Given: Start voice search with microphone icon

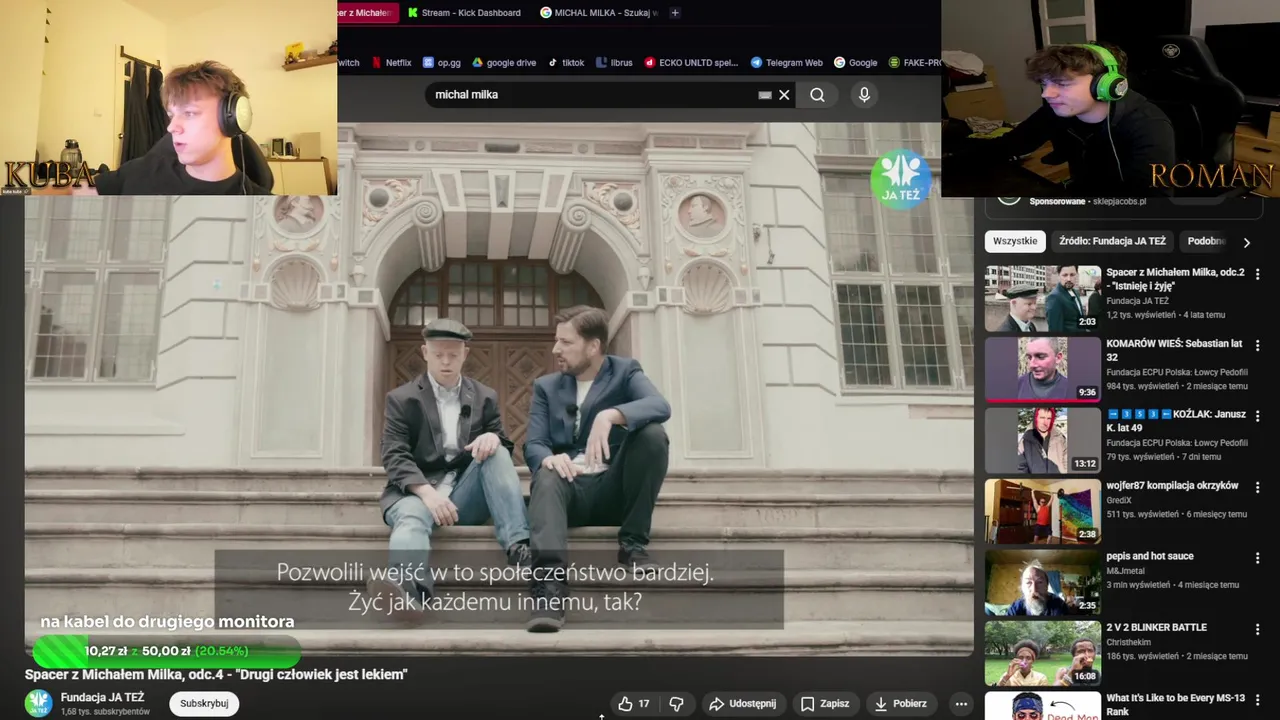Looking at the screenshot, I should tap(864, 95).
